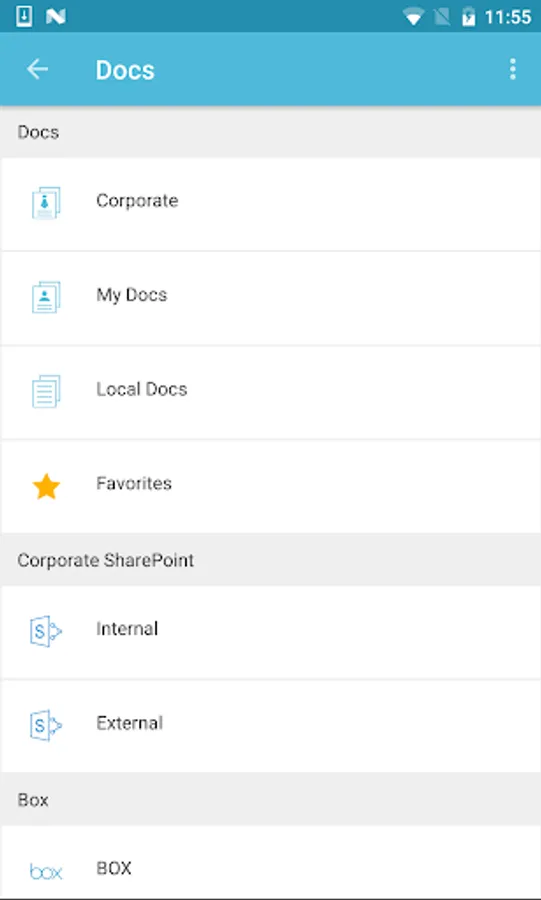541x900 pixels.
Task: Tap the My Docs person icon
Action: [x=46, y=297]
